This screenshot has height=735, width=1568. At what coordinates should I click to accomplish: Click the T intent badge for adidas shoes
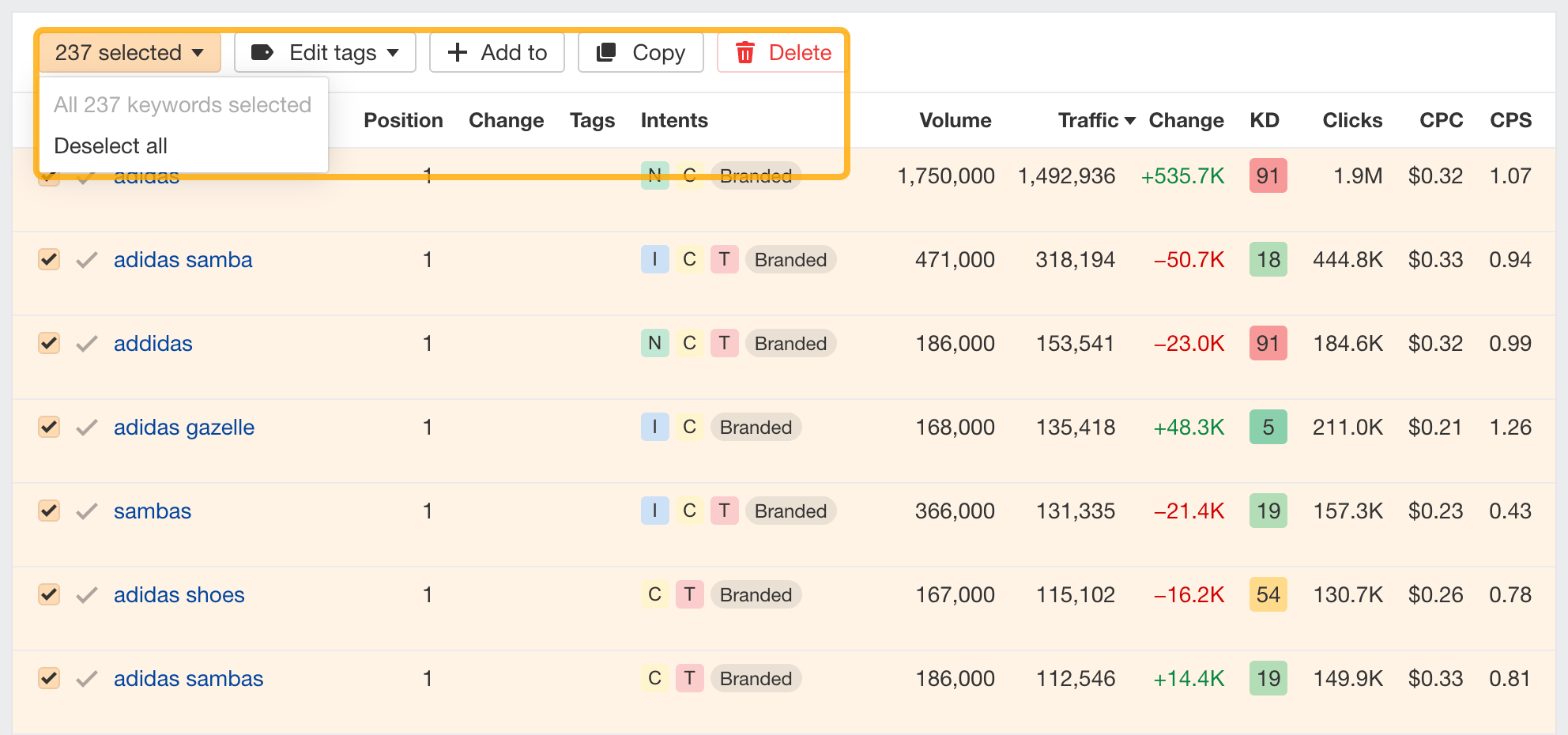point(689,595)
